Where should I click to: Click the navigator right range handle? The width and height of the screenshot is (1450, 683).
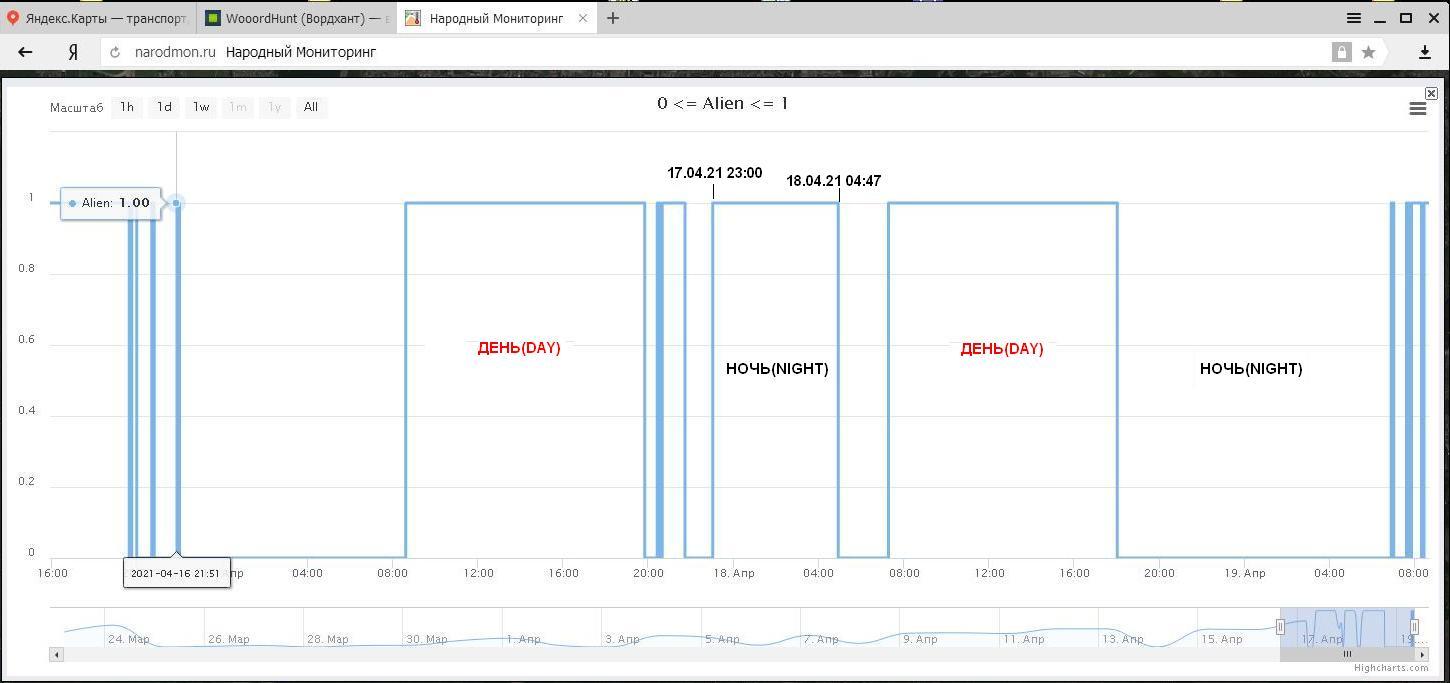pos(1414,627)
